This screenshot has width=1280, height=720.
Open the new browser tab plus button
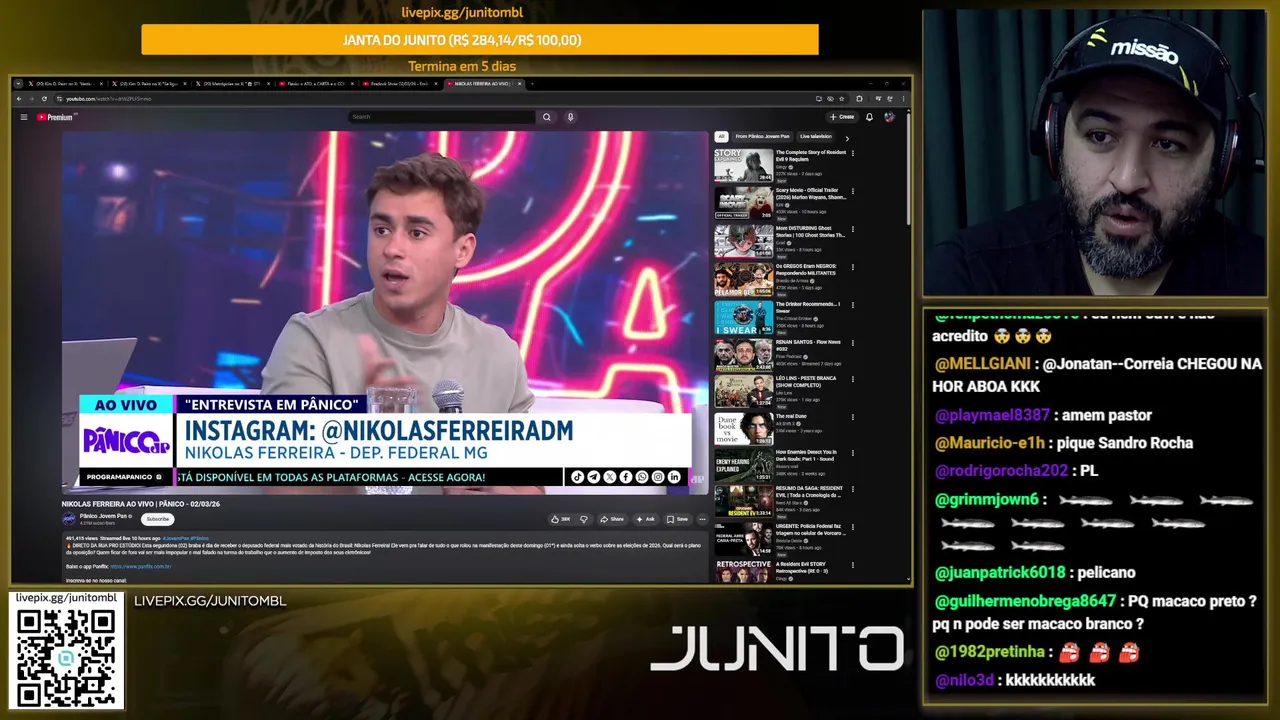tap(532, 84)
